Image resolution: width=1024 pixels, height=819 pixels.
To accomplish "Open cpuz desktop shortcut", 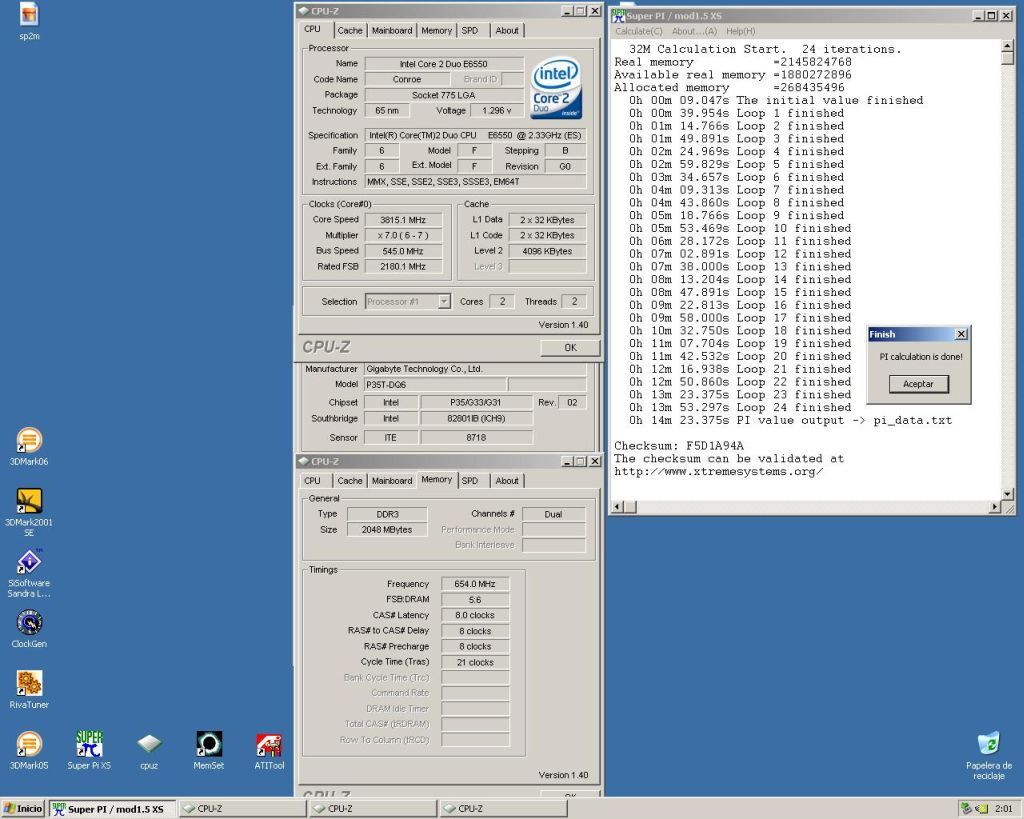I will click(x=149, y=750).
